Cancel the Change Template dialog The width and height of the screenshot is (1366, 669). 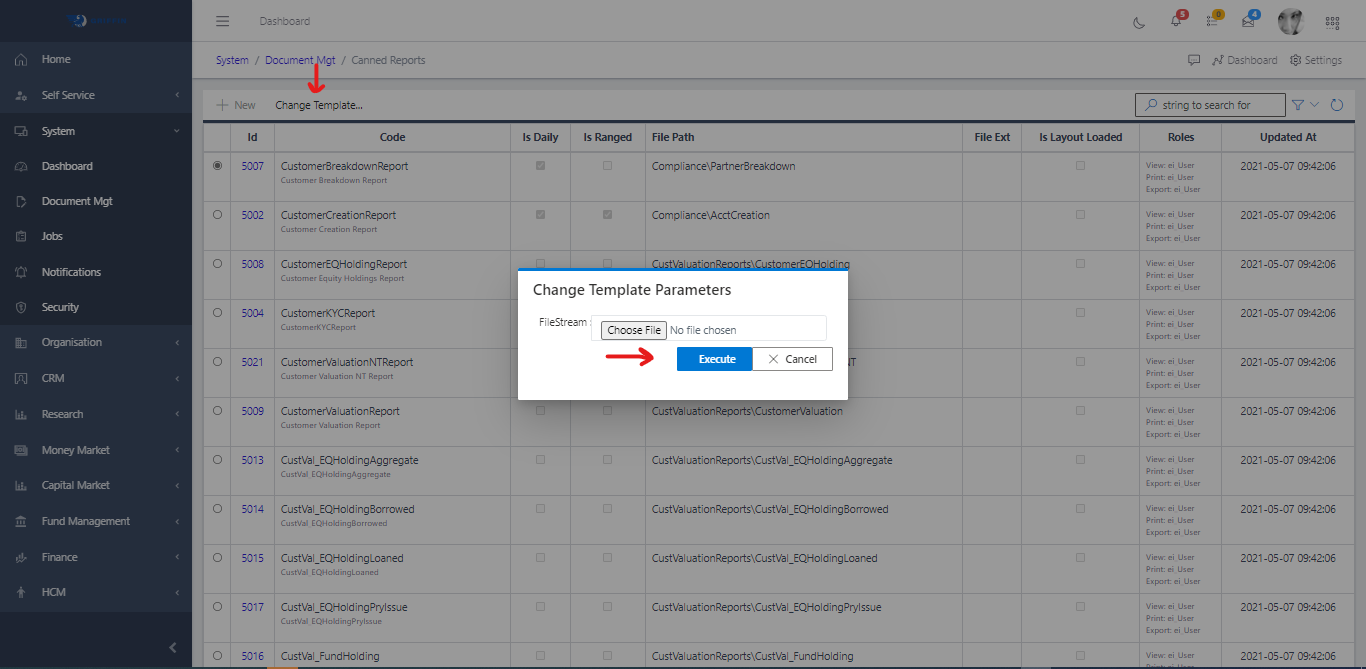pyautogui.click(x=792, y=359)
